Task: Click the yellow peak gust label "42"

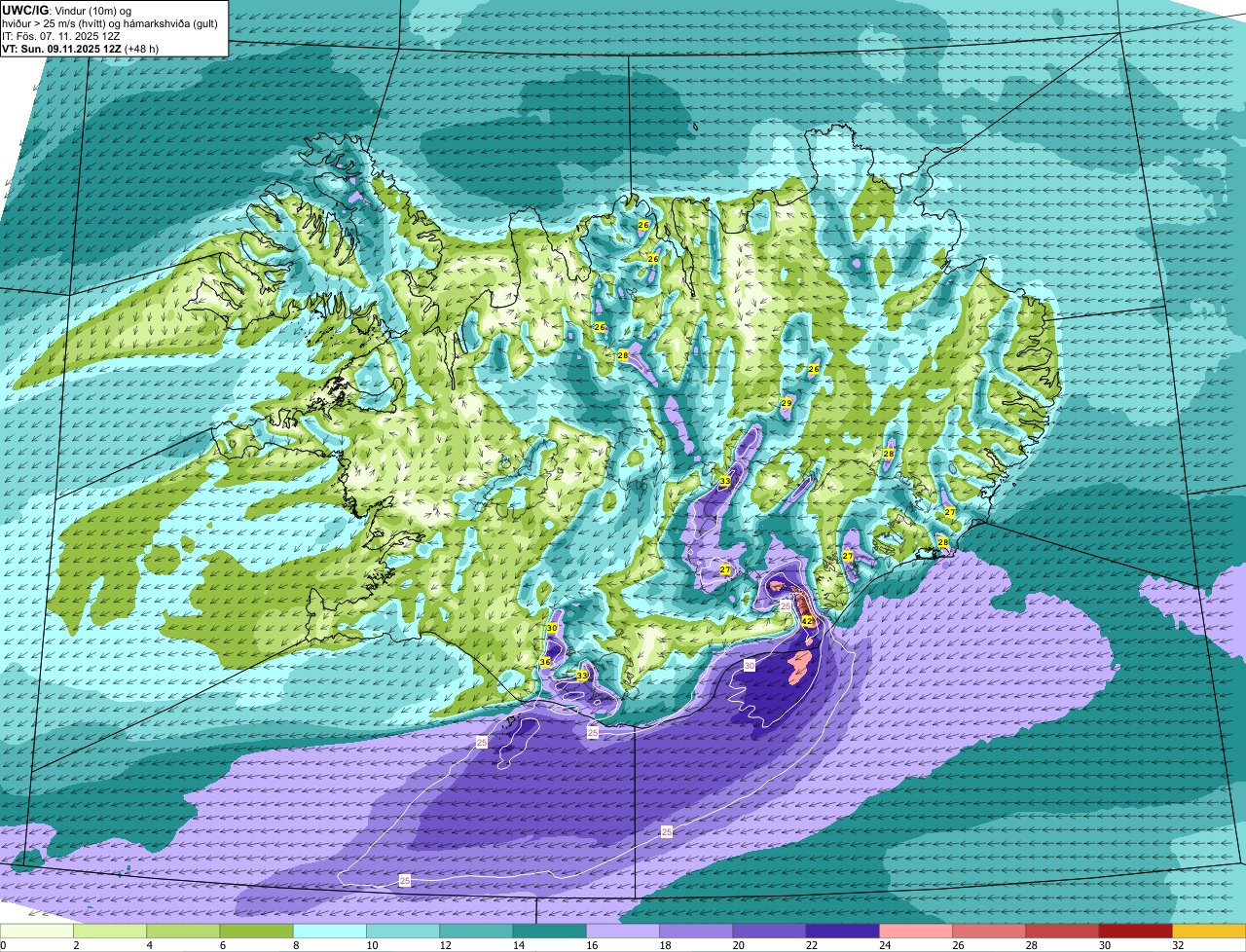Action: tap(807, 620)
